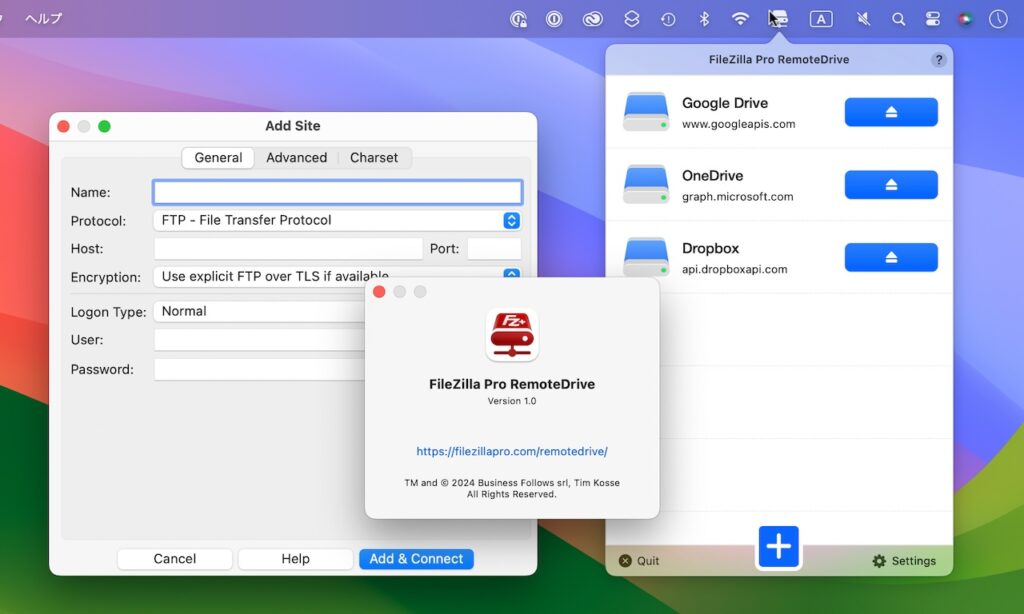Click the Dropbox disk icon
The height and width of the screenshot is (614, 1024).
pos(645,257)
